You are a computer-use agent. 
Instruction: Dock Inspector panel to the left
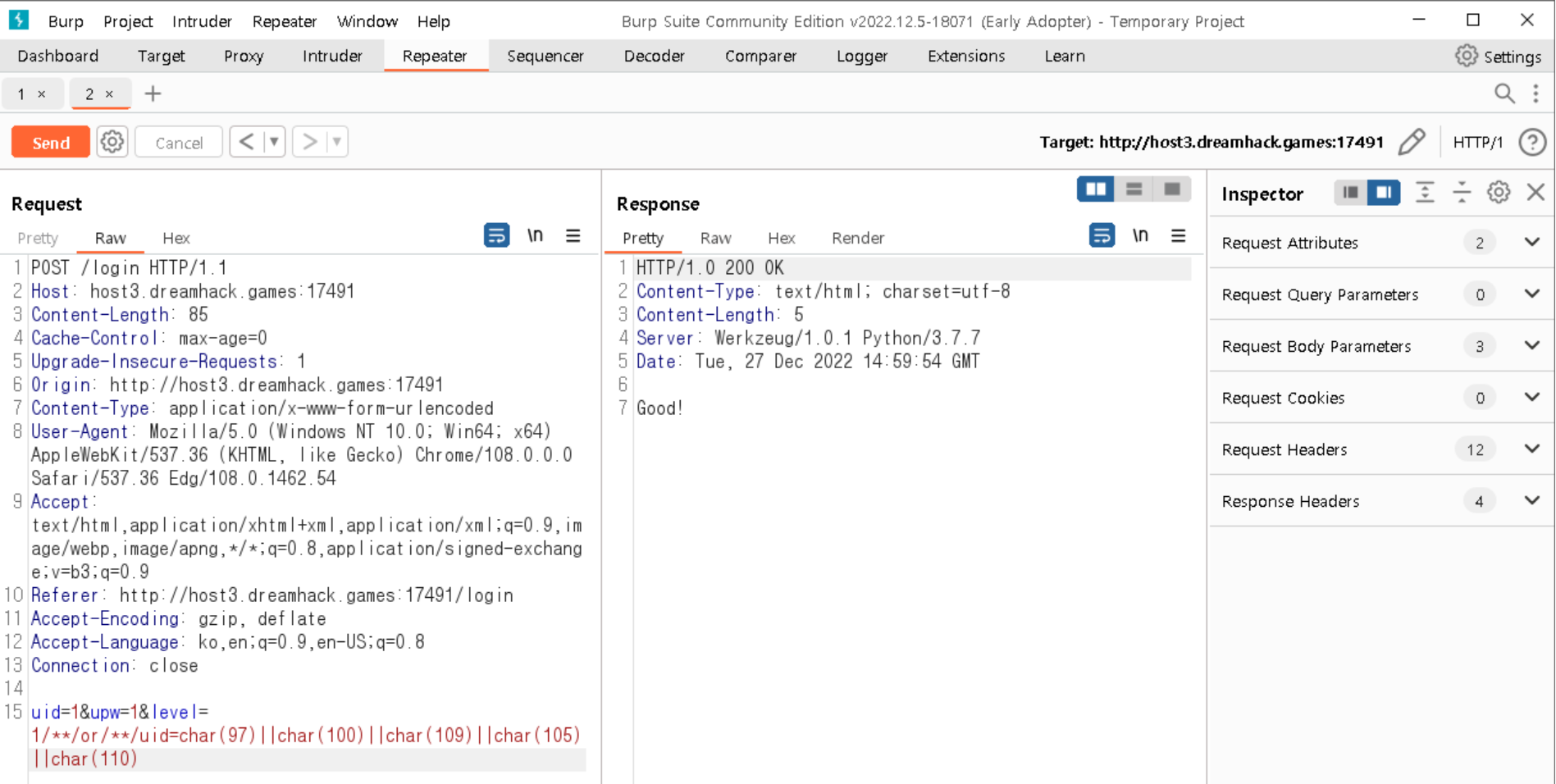[1350, 193]
